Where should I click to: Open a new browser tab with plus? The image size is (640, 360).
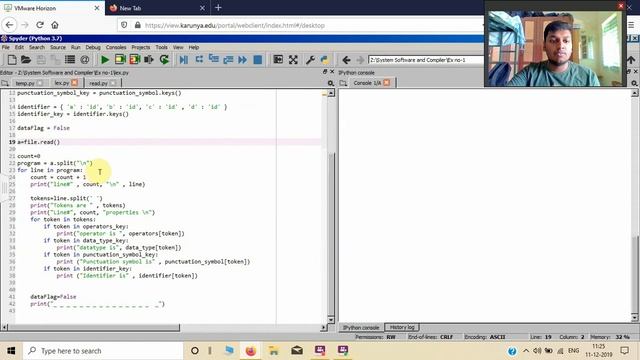[218, 8]
